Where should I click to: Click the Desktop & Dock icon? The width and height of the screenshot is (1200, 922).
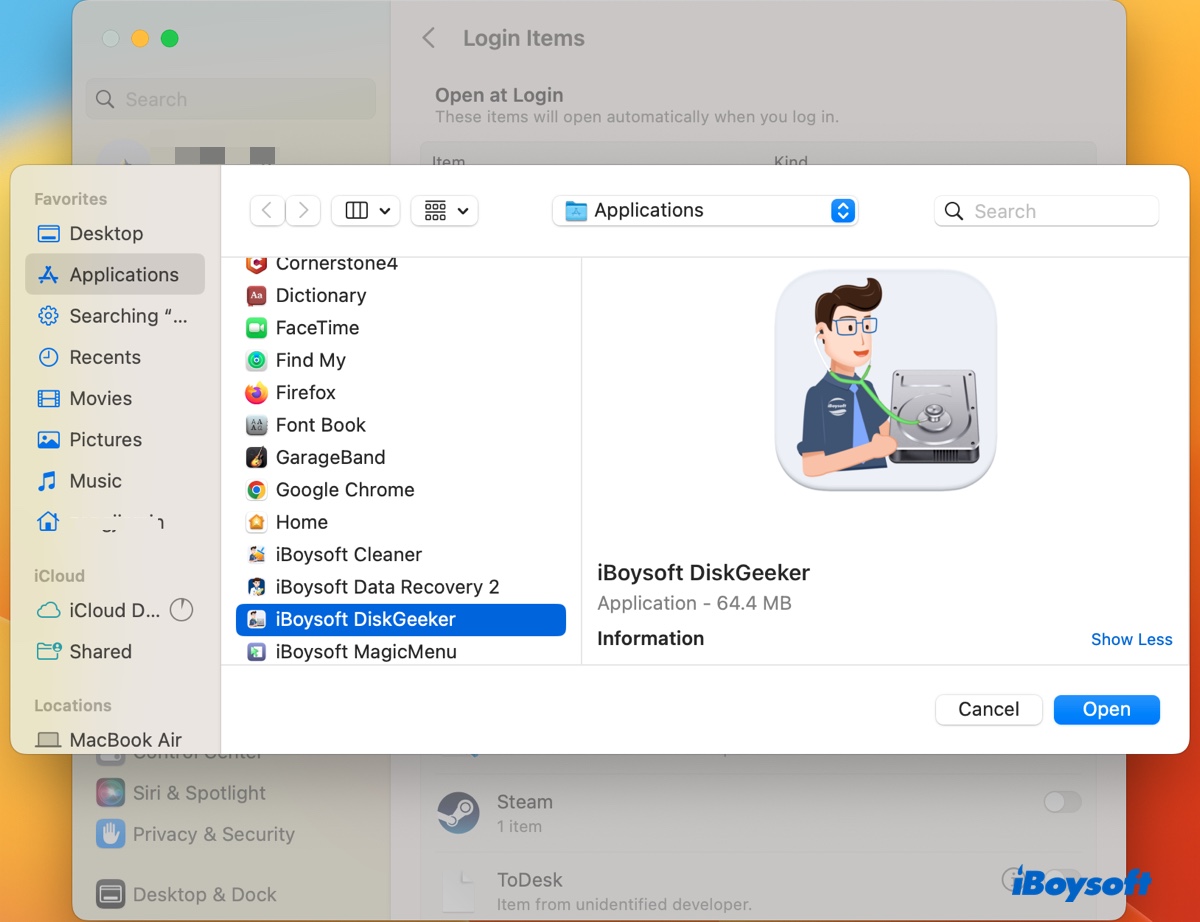click(x=110, y=896)
